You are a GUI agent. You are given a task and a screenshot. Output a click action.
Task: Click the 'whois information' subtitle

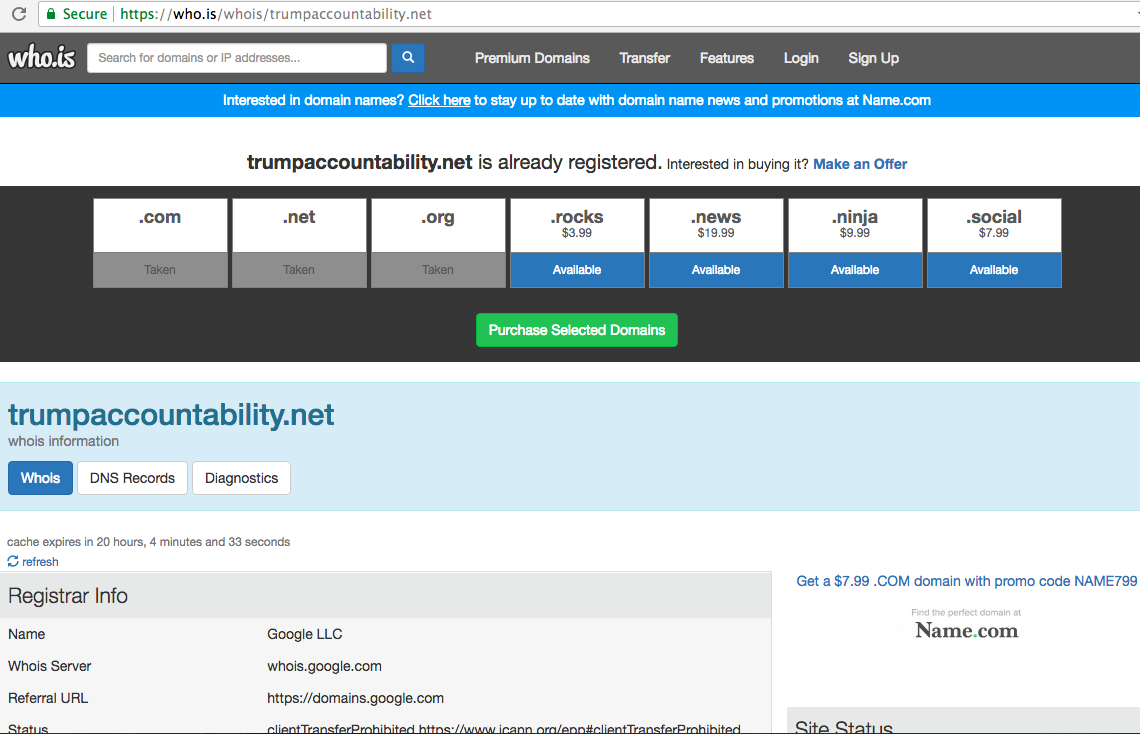click(63, 441)
